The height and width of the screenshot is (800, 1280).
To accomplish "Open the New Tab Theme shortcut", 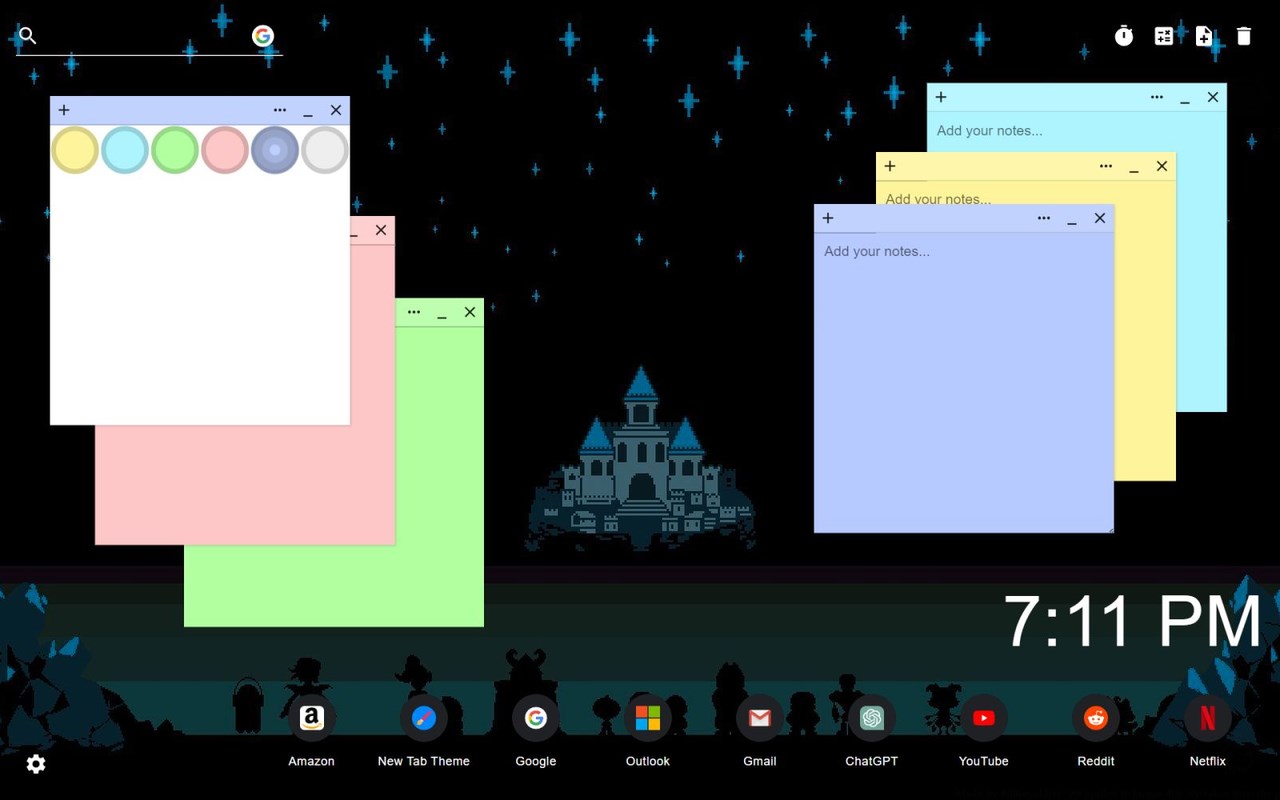I will pyautogui.click(x=424, y=718).
